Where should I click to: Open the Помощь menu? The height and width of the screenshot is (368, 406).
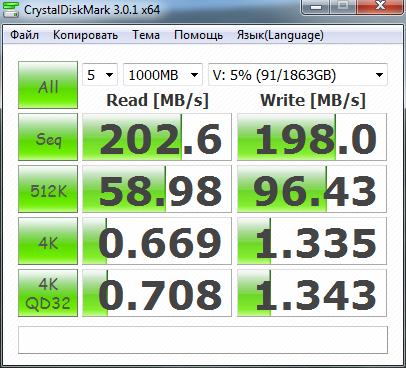tap(198, 35)
